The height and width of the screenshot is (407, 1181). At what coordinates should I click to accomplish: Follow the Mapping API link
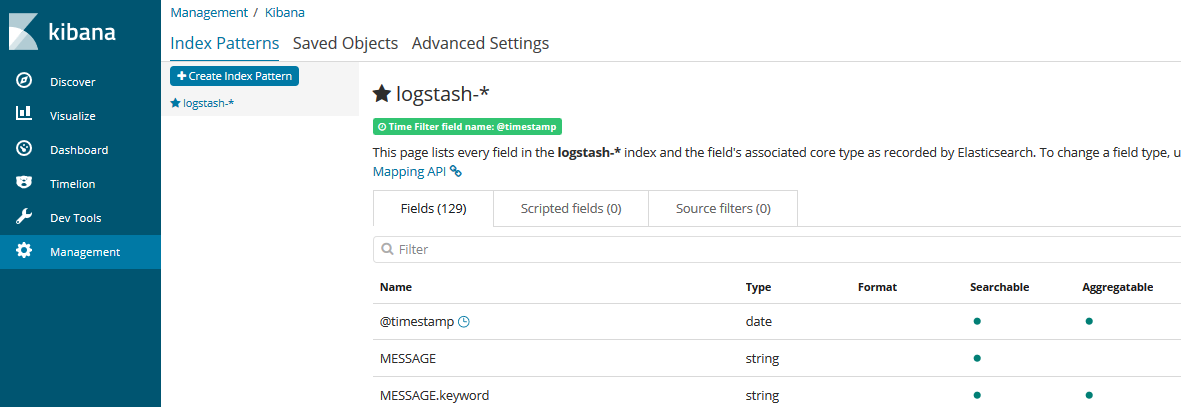pyautogui.click(x=410, y=171)
